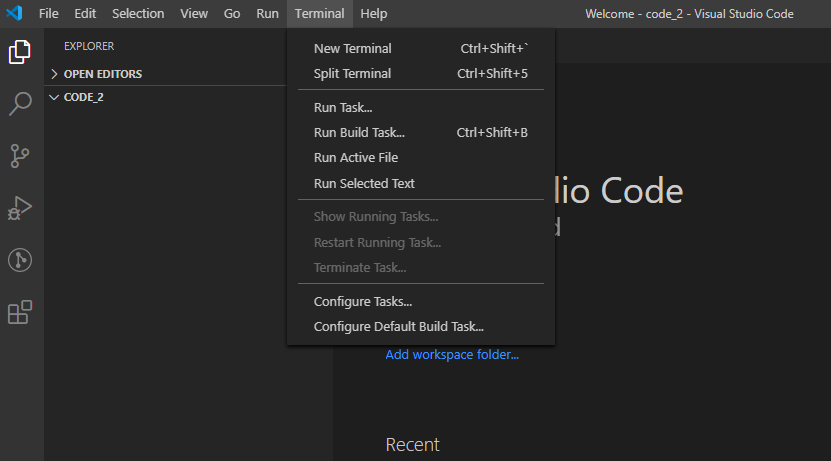Open the View menu
Viewport: 831px width, 461px height.
[194, 14]
